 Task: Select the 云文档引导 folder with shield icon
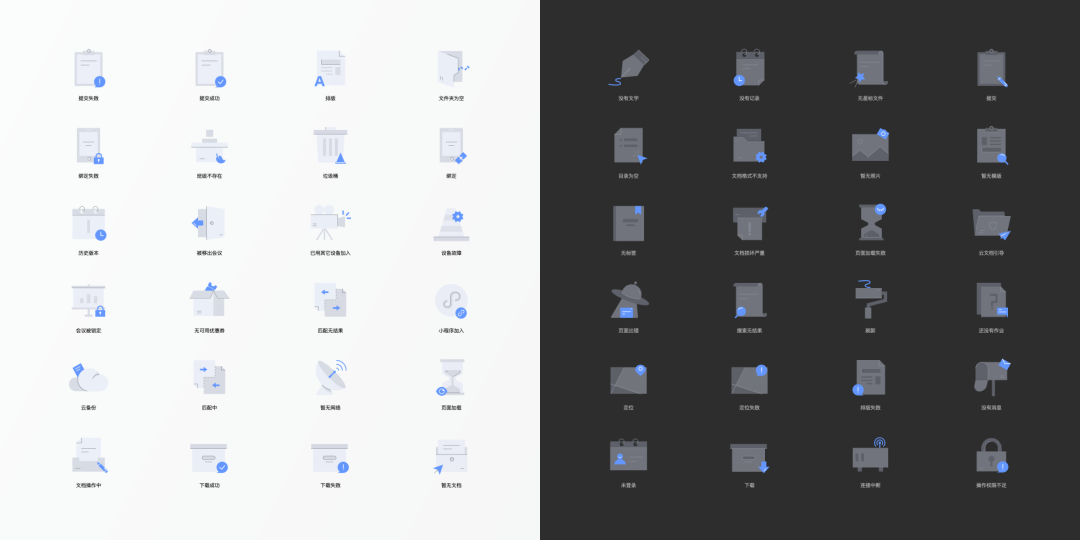click(991, 224)
